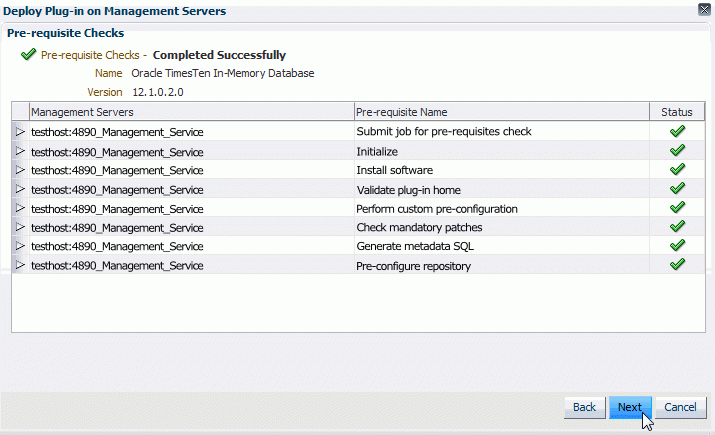715x435 pixels.
Task: Click the Pre-requisite Name column header
Action: click(x=502, y=112)
